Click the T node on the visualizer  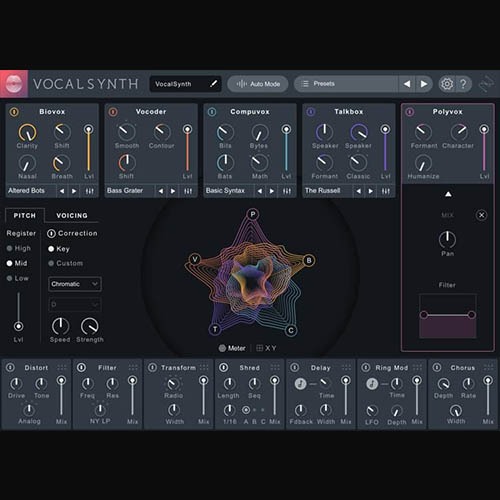(x=215, y=329)
